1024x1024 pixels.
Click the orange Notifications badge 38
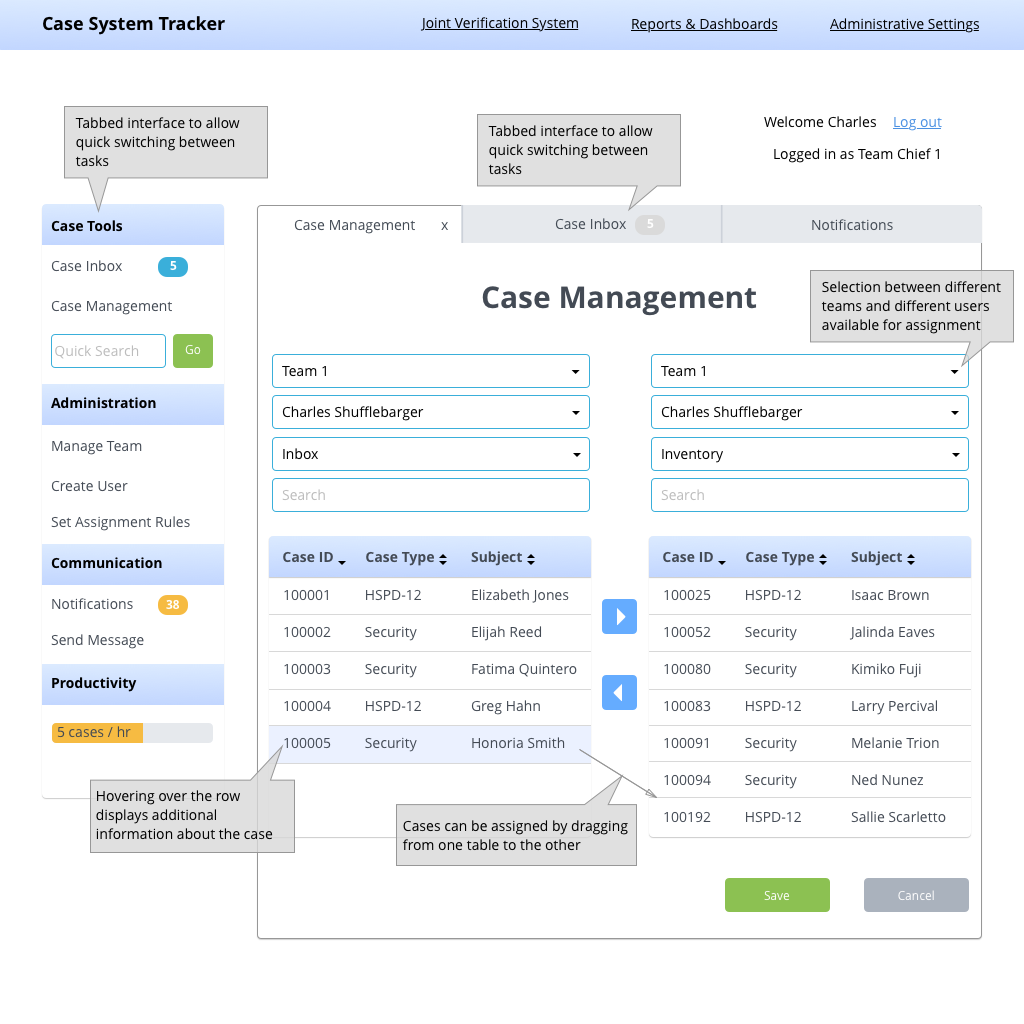click(173, 605)
